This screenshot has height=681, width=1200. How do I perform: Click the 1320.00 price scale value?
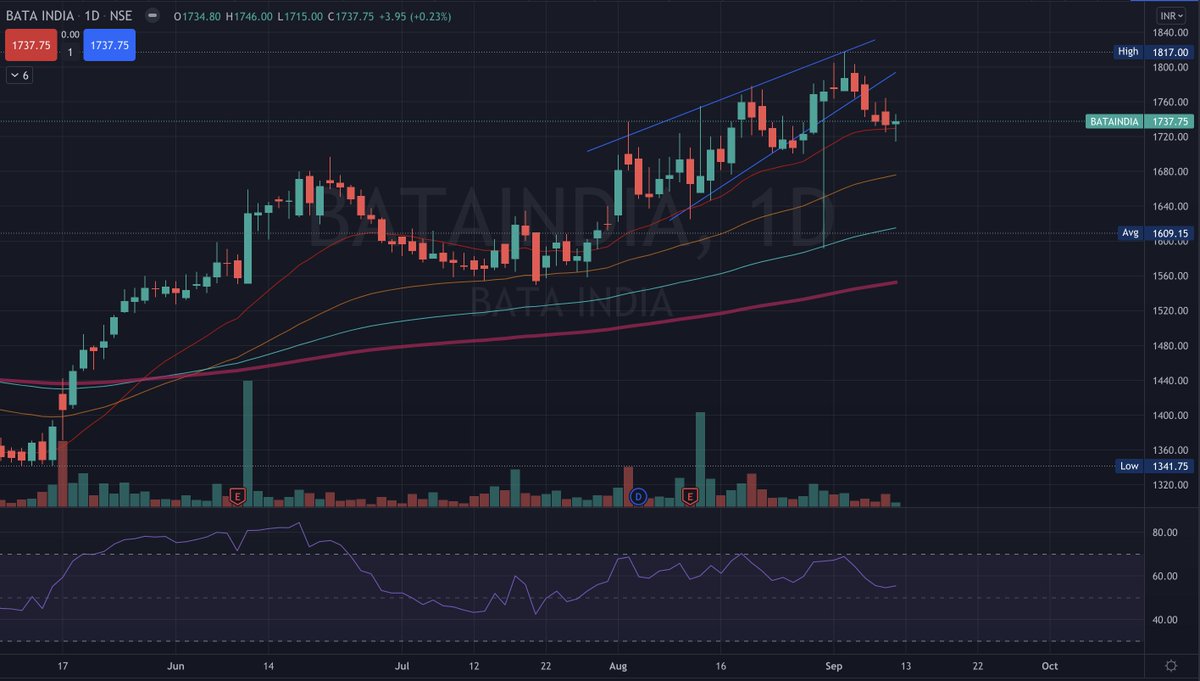1170,485
